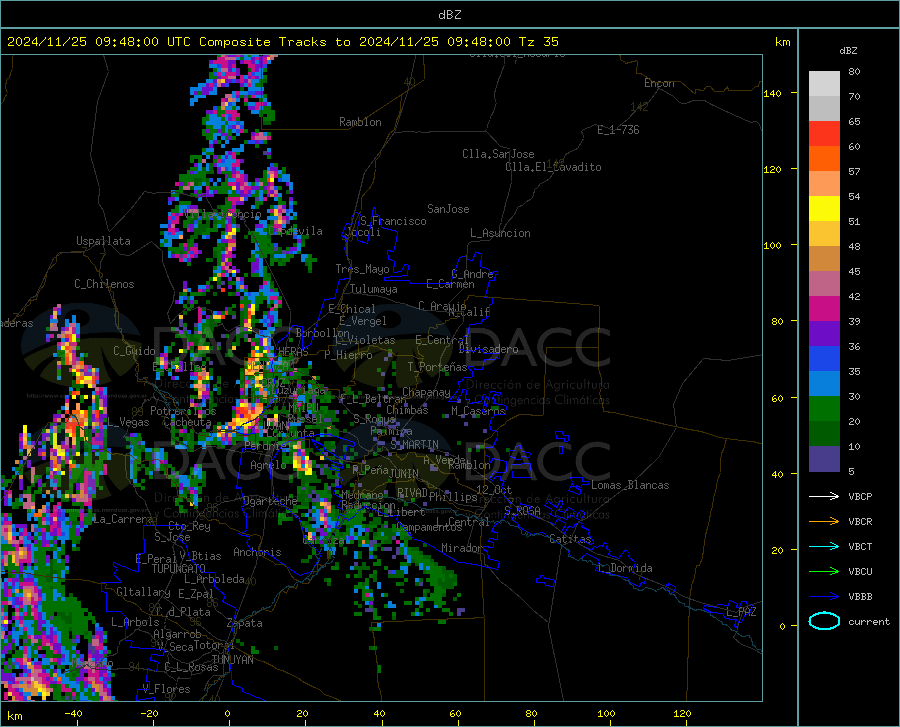
Task: Click the 'S_MARTIN' map label
Action: (414, 445)
